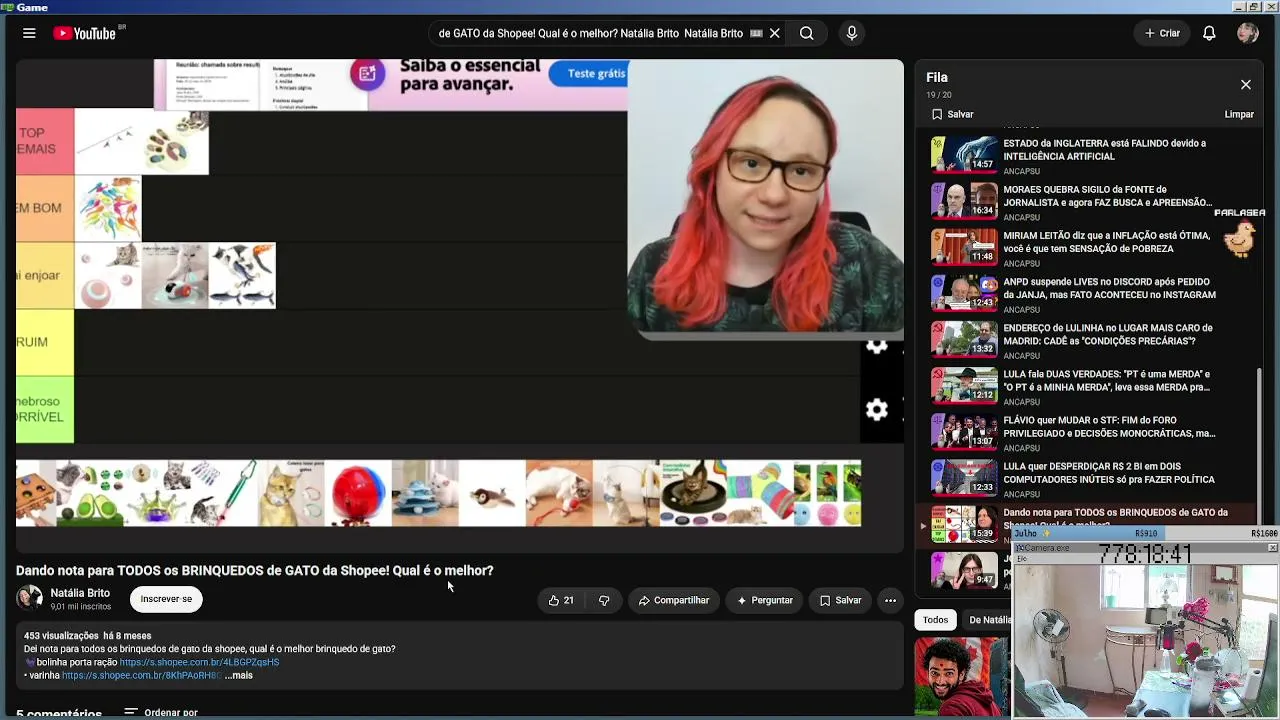
Task: Close the Fila queue panel
Action: click(x=1245, y=85)
